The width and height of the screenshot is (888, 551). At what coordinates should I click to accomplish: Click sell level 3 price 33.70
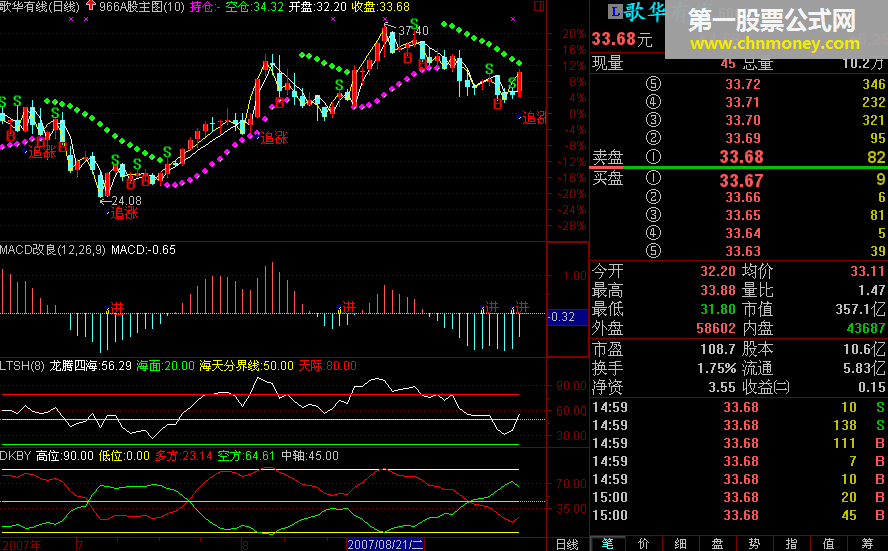[743, 121]
